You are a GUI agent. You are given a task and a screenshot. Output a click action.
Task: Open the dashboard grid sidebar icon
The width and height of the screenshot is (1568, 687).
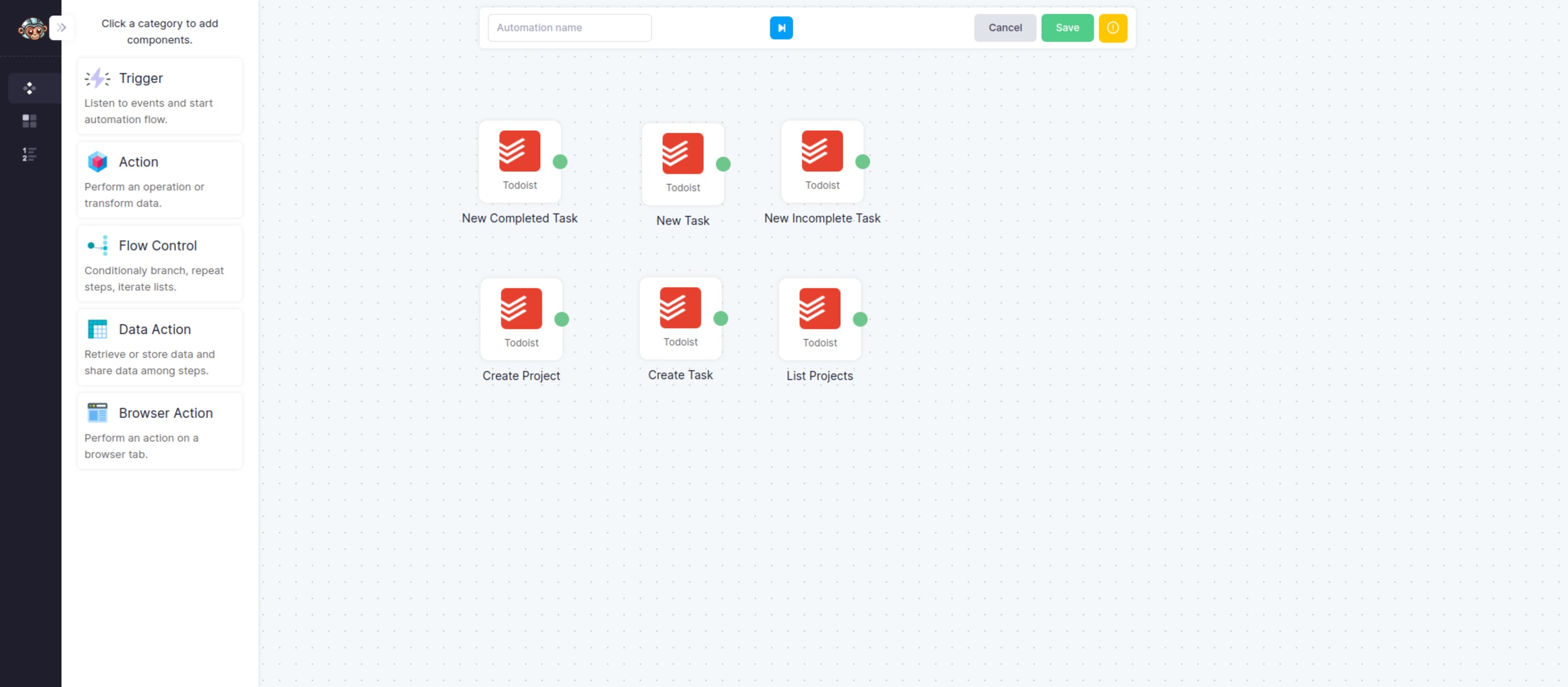pyautogui.click(x=29, y=121)
